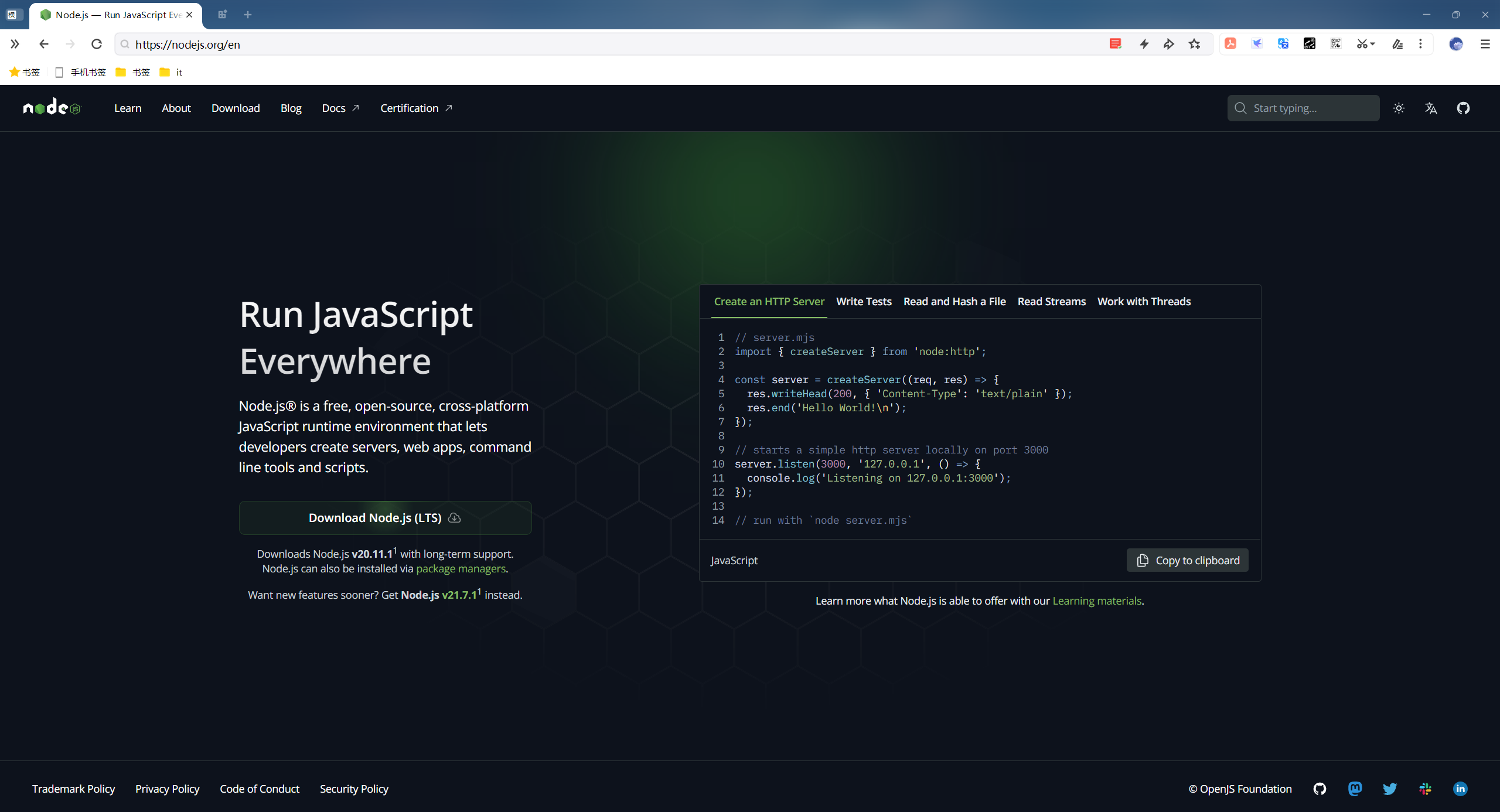Open the Code of Conduct footer link
This screenshot has width=1500, height=812.
260,789
